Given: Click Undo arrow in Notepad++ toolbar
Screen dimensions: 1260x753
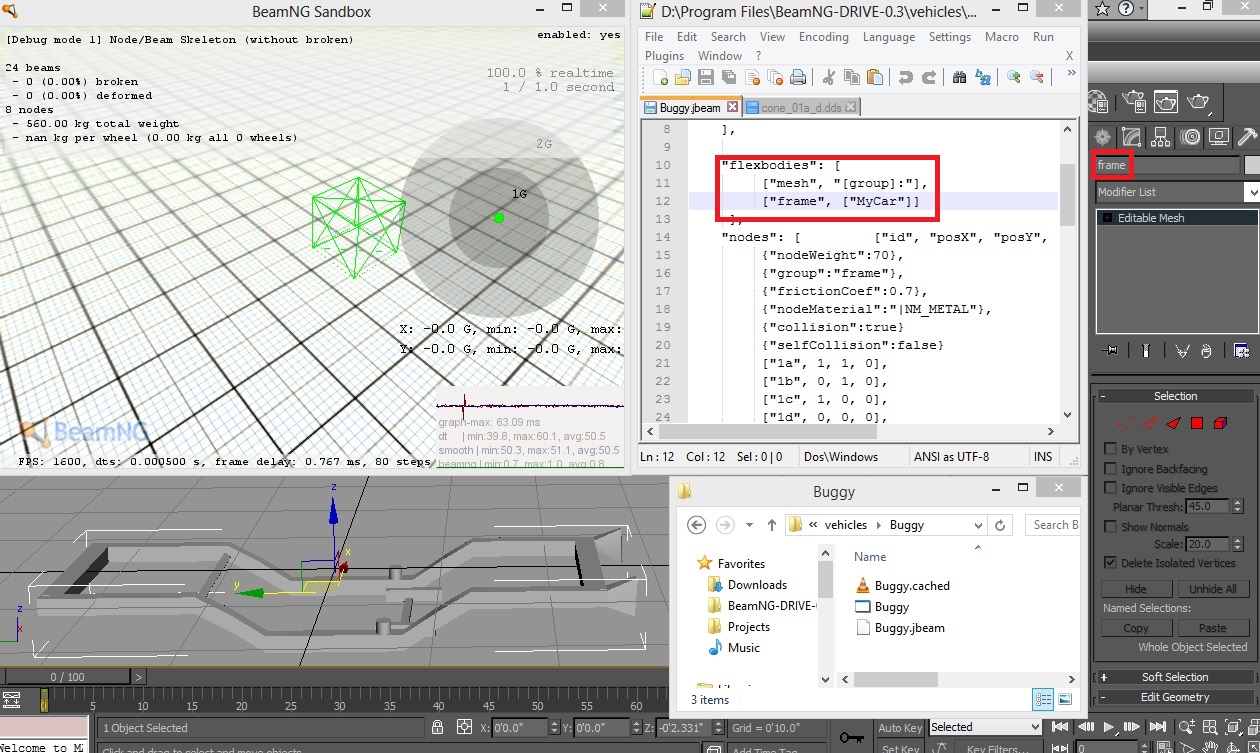Looking at the screenshot, I should 905,77.
